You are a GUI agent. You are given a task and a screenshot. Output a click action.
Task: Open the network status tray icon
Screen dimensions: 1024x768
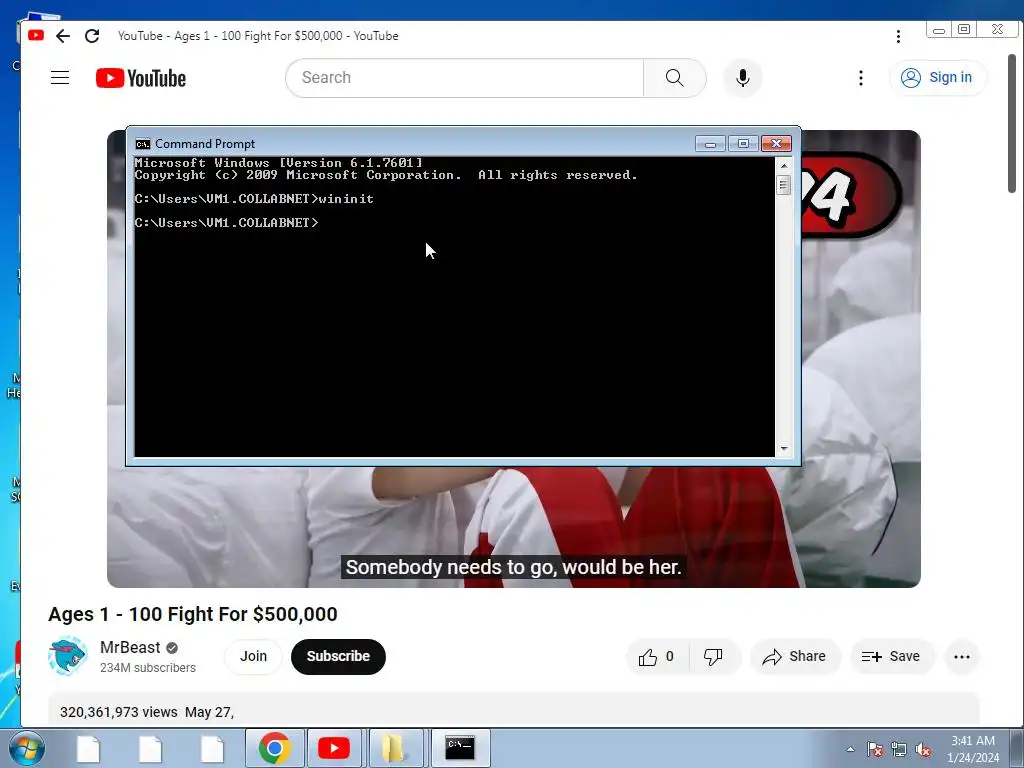[x=899, y=749]
